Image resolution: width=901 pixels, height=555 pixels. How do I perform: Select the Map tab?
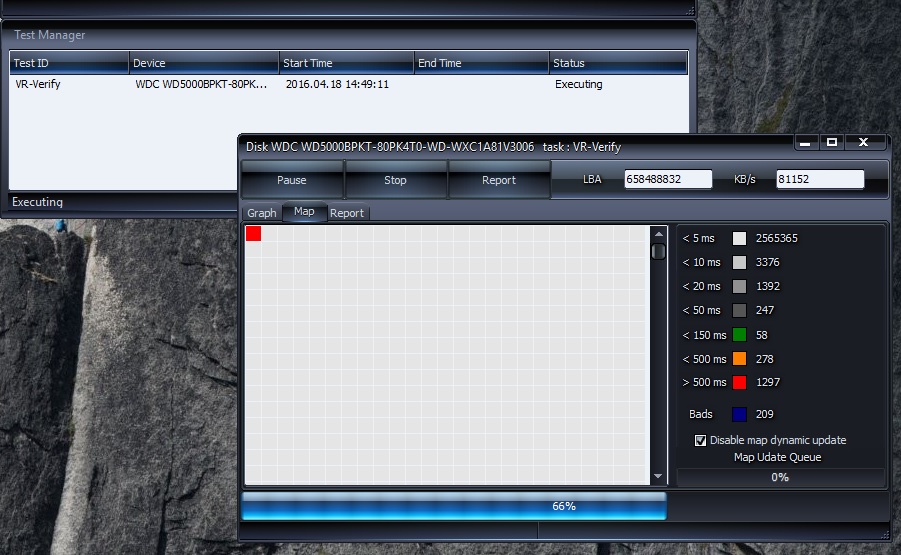click(x=304, y=211)
